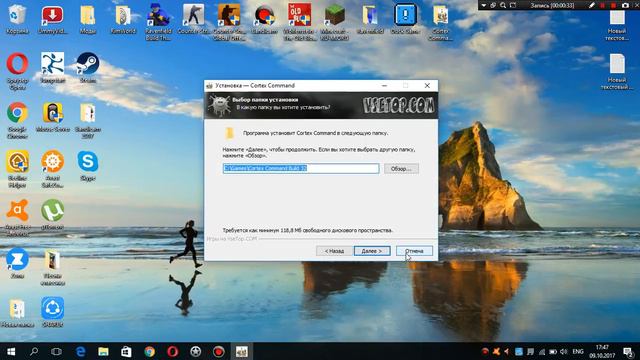Screen dimensions: 640x360
Task: Open the Action Center notifications icon
Action: pyautogui.click(x=629, y=351)
